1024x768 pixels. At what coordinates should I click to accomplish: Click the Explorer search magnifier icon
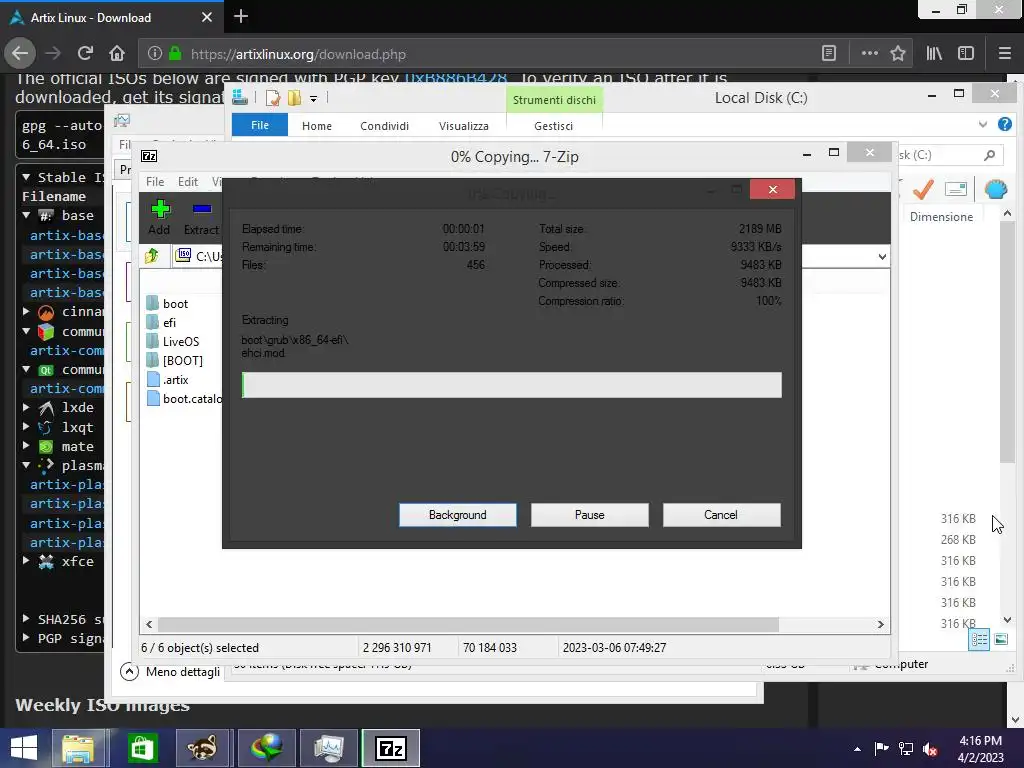click(x=989, y=155)
